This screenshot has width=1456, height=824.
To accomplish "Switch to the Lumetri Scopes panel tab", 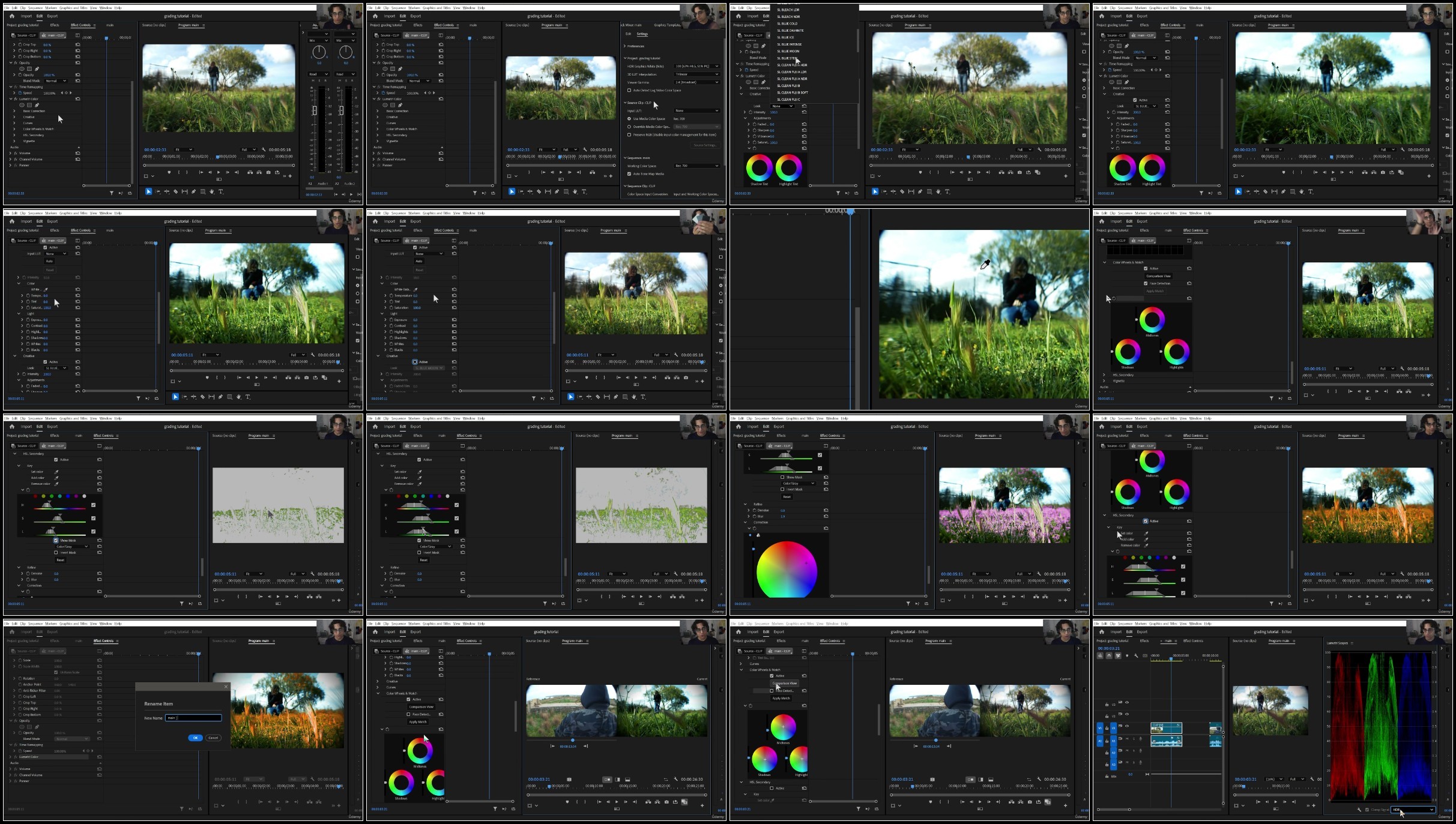I will pos(1337,643).
